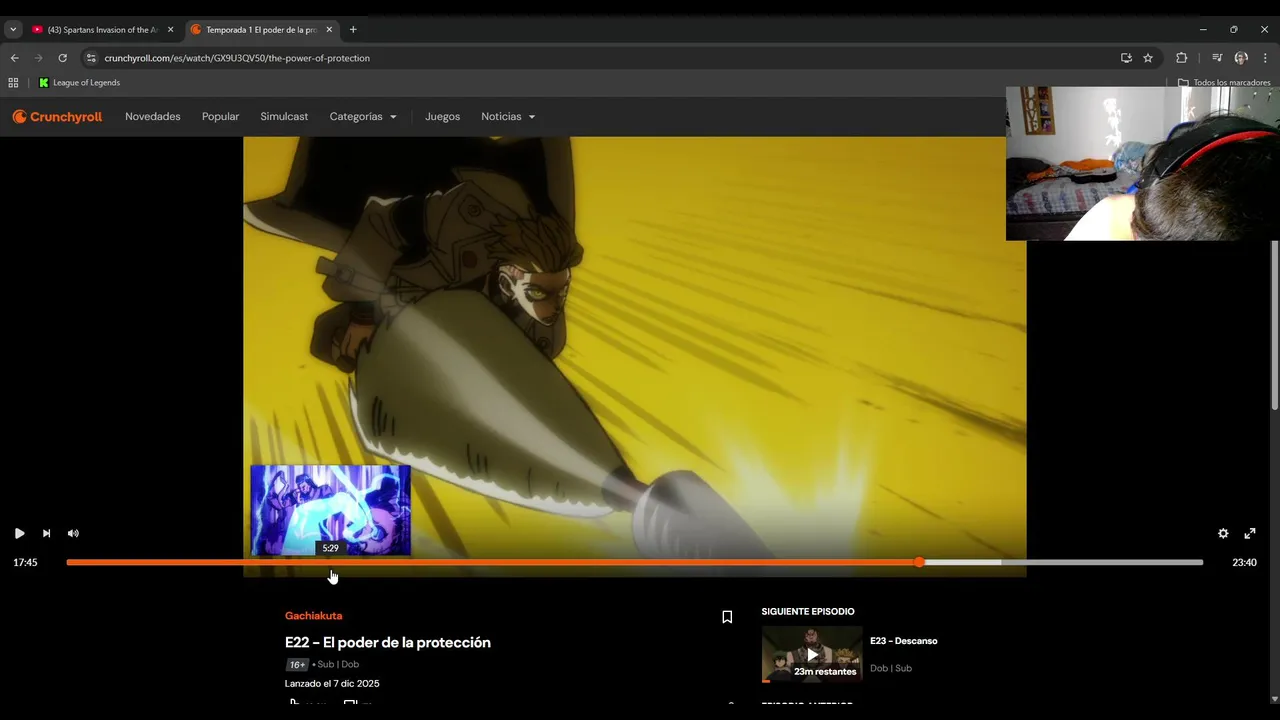This screenshot has width=1280, height=720.
Task: Open player settings gear
Action: pos(1223,533)
